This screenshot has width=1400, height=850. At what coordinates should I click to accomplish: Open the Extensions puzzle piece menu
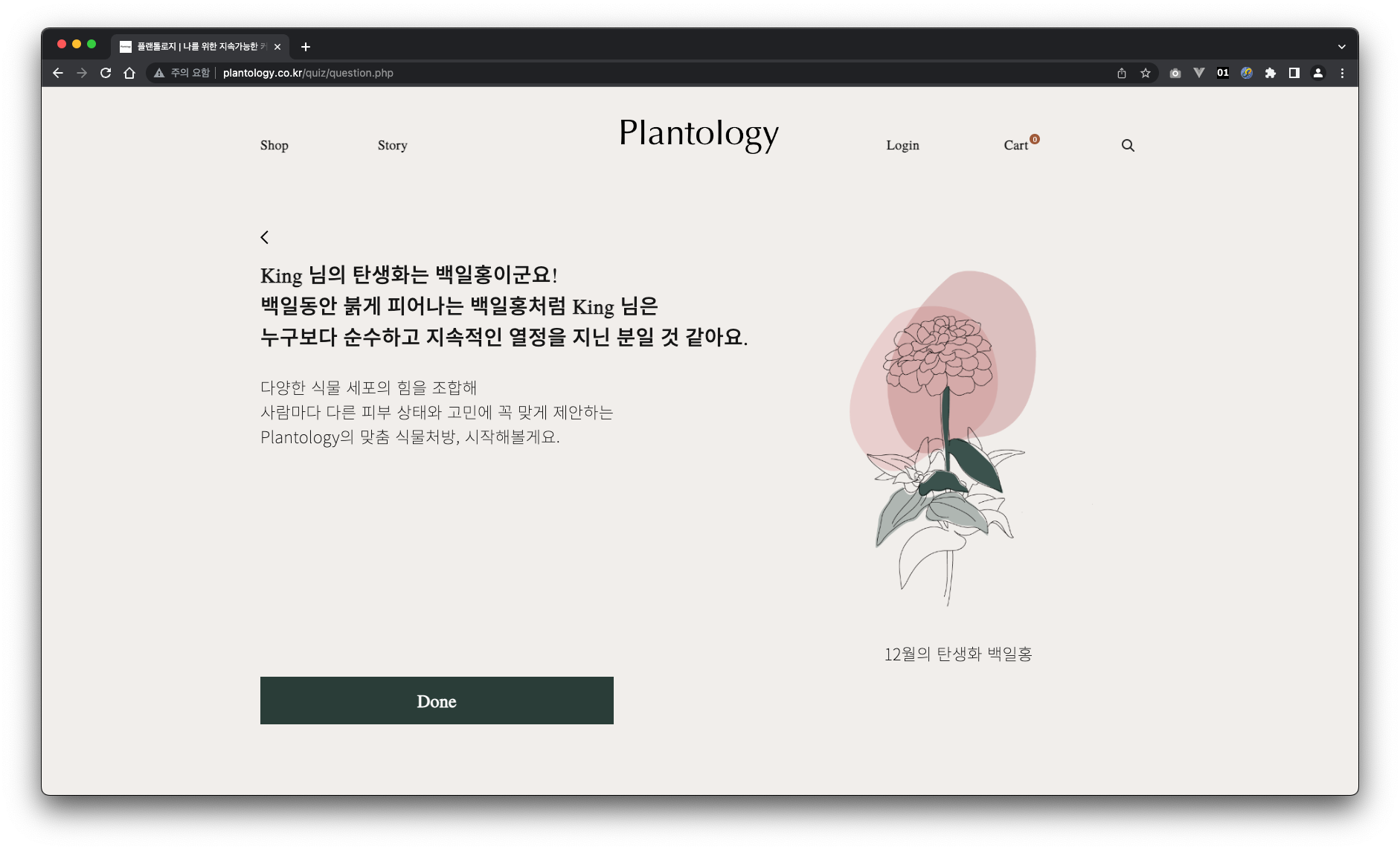click(x=1271, y=73)
